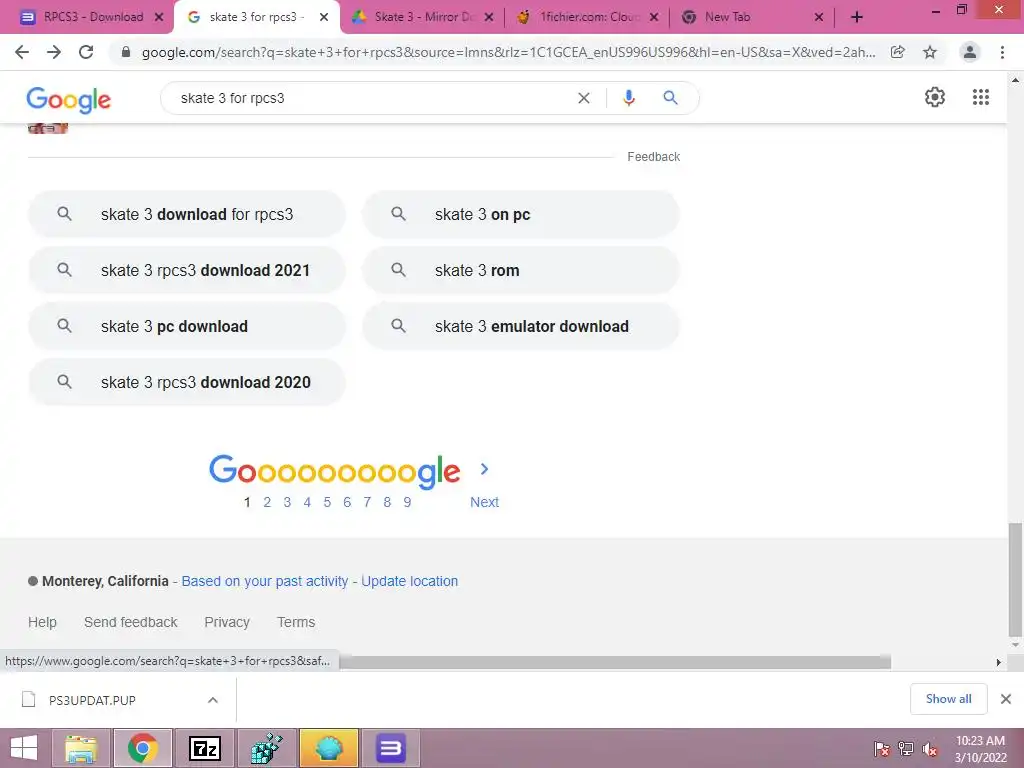
Task: Go to results page 3
Action: pos(287,502)
